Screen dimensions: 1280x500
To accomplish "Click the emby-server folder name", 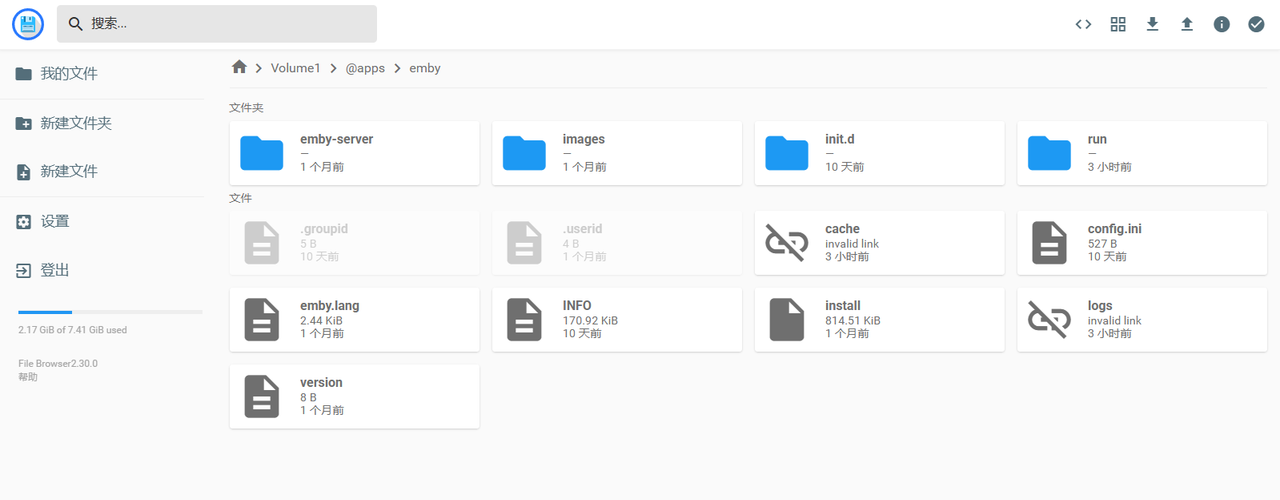I will pyautogui.click(x=336, y=140).
